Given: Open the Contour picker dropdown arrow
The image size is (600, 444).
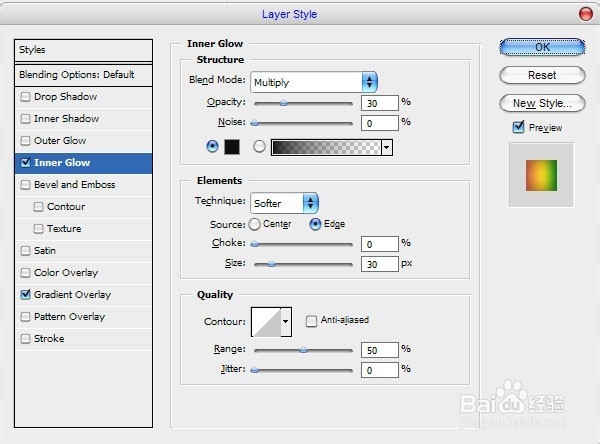Looking at the screenshot, I should [x=285, y=322].
